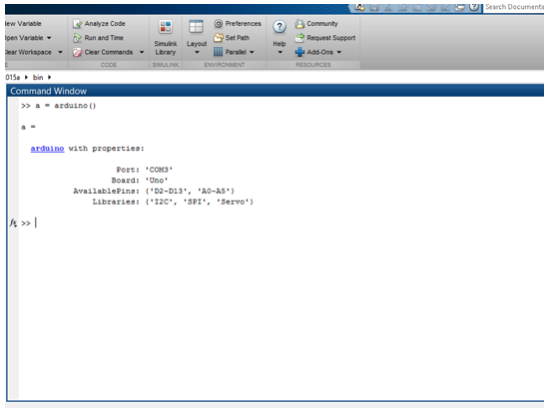Screen dimensions: 551x410
Task: Click the 'with properties:' text
Action: pos(106,148)
